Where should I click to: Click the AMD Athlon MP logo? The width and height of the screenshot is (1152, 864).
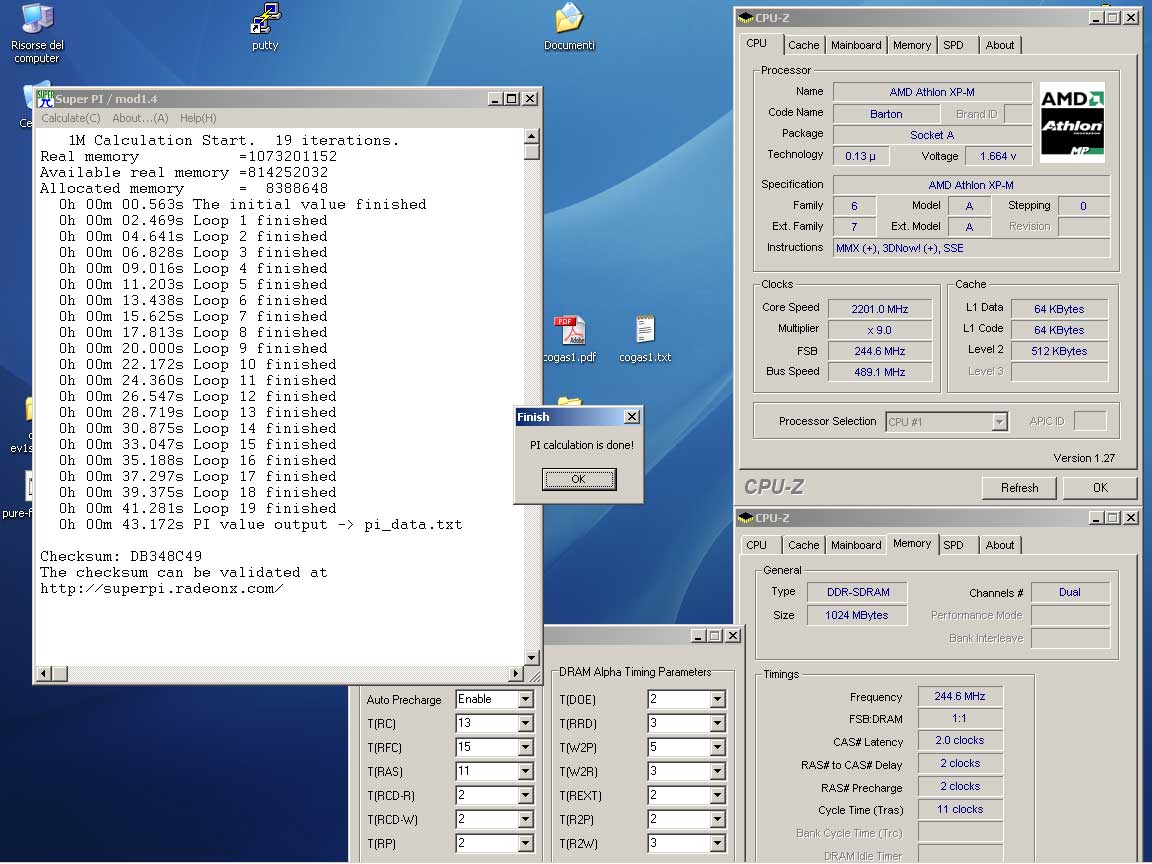(1072, 123)
